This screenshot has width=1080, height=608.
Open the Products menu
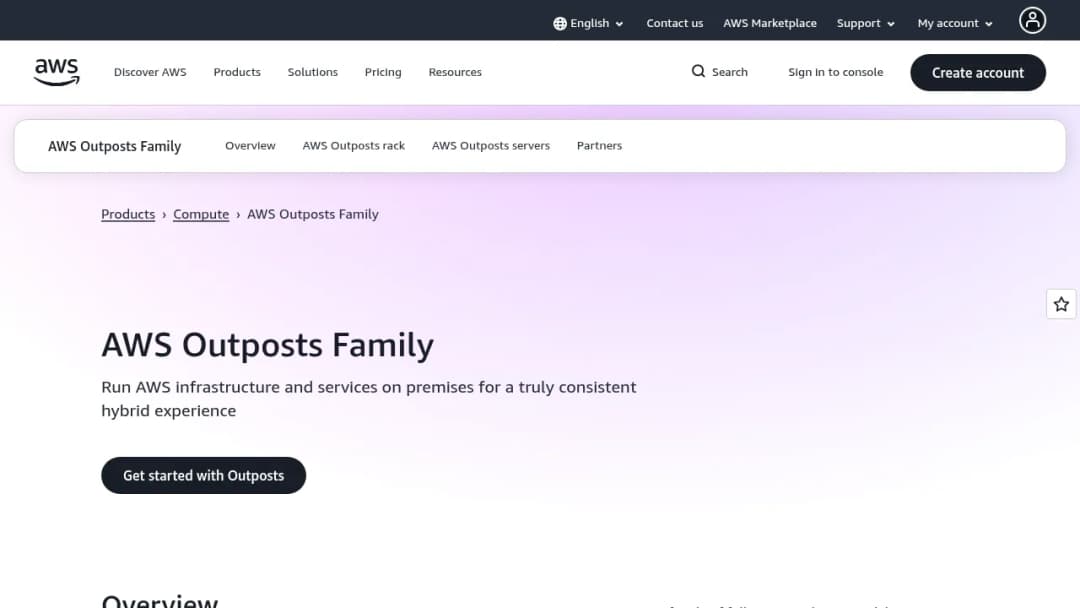point(237,72)
